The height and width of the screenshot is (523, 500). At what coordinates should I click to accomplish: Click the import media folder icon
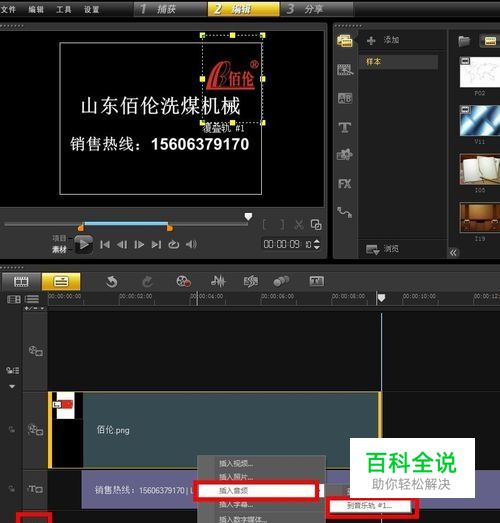point(464,41)
